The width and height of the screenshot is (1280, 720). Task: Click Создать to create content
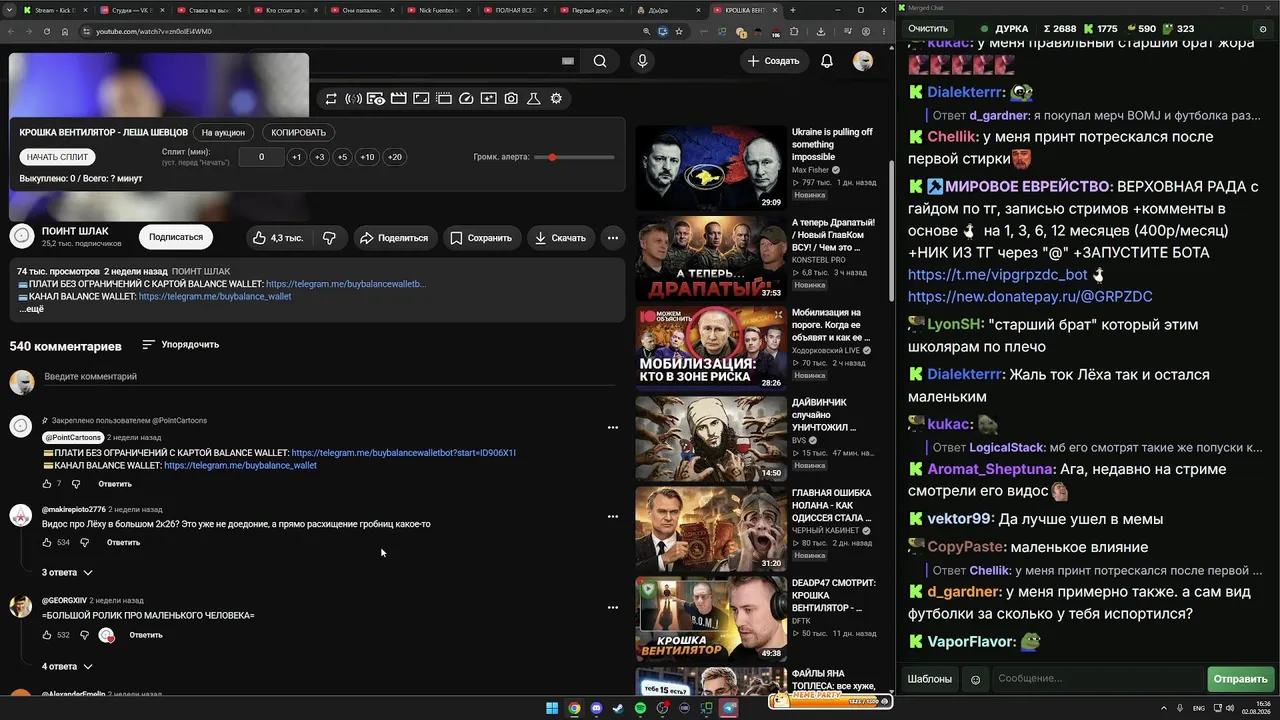point(774,61)
